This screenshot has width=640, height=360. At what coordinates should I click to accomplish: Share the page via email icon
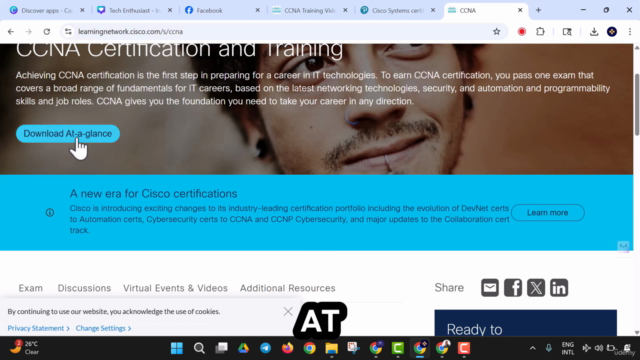coord(490,288)
